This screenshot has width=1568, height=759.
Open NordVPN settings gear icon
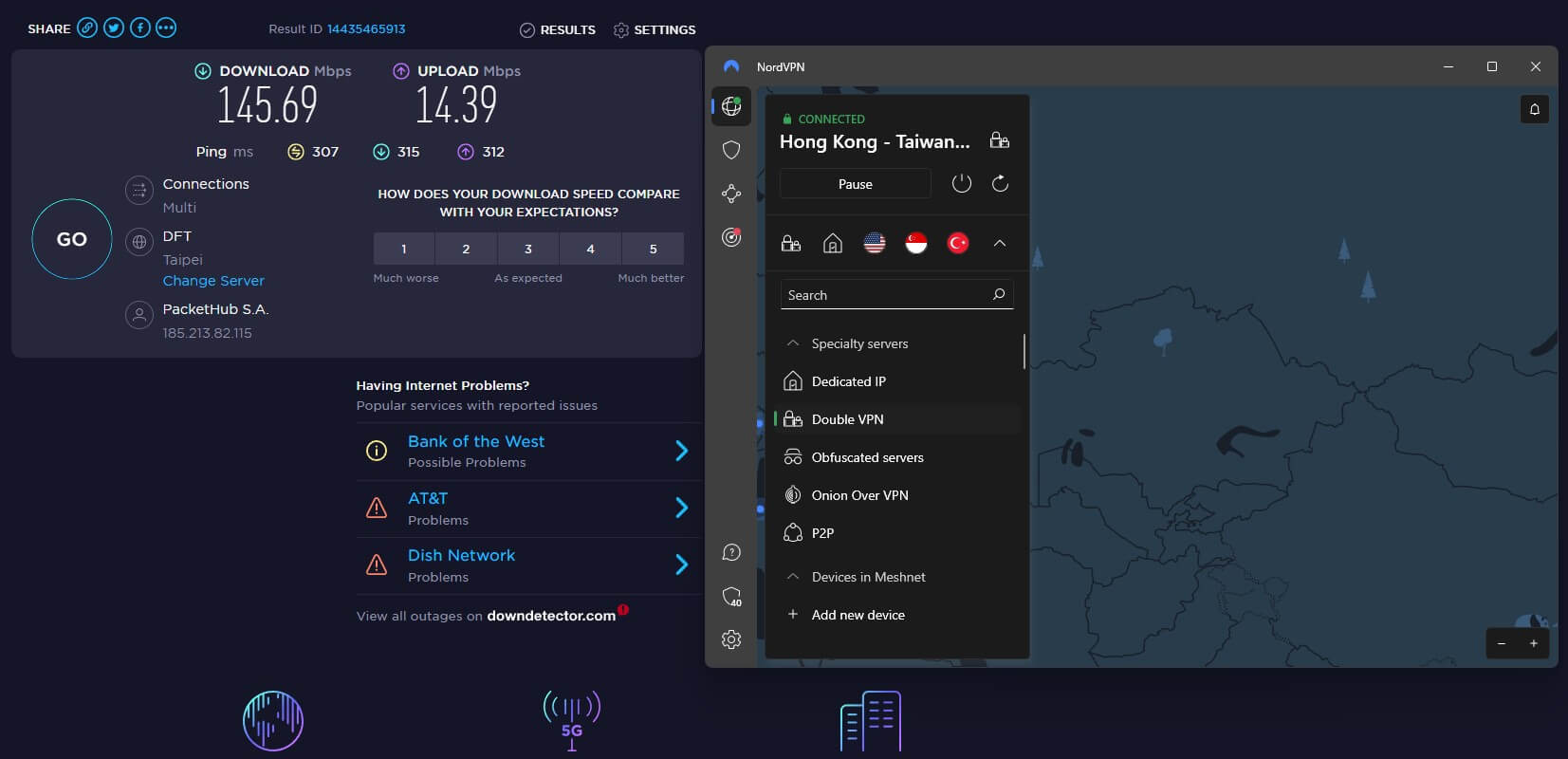tap(731, 639)
